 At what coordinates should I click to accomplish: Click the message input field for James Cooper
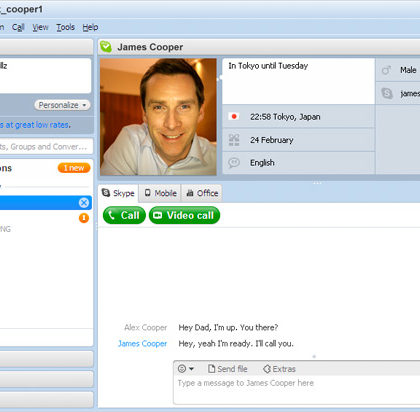297,390
